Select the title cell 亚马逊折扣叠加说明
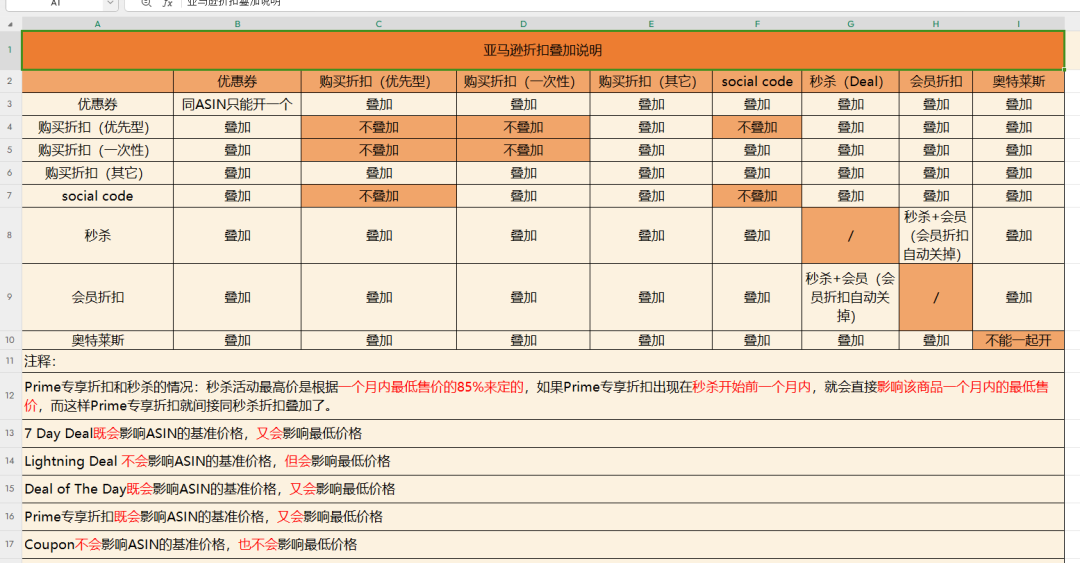 pyautogui.click(x=543, y=50)
